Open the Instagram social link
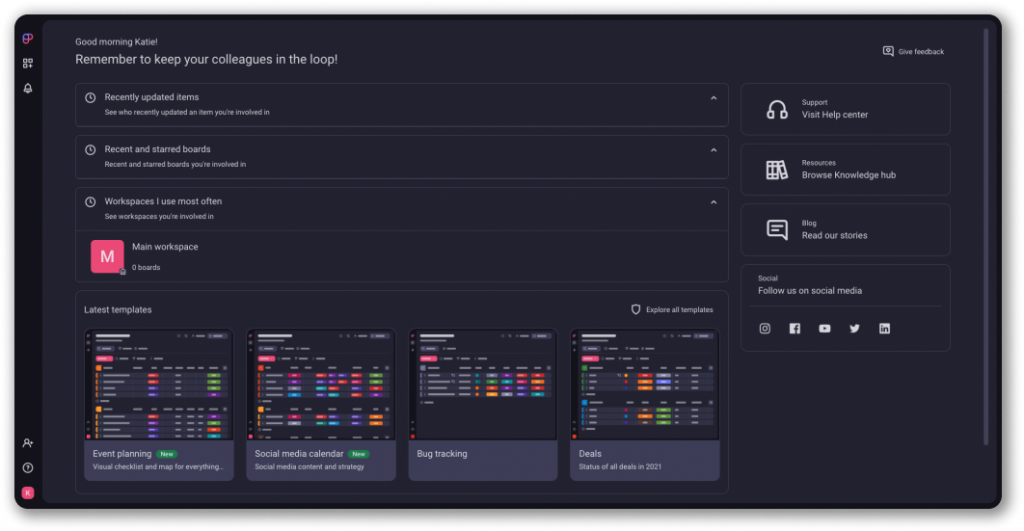 pos(765,328)
